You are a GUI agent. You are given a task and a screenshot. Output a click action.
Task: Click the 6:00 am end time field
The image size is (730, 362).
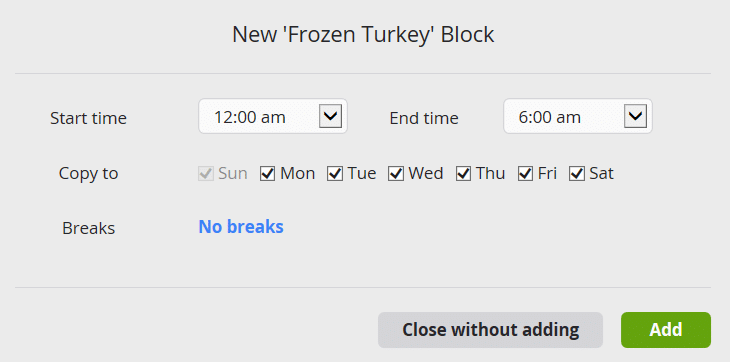click(578, 116)
